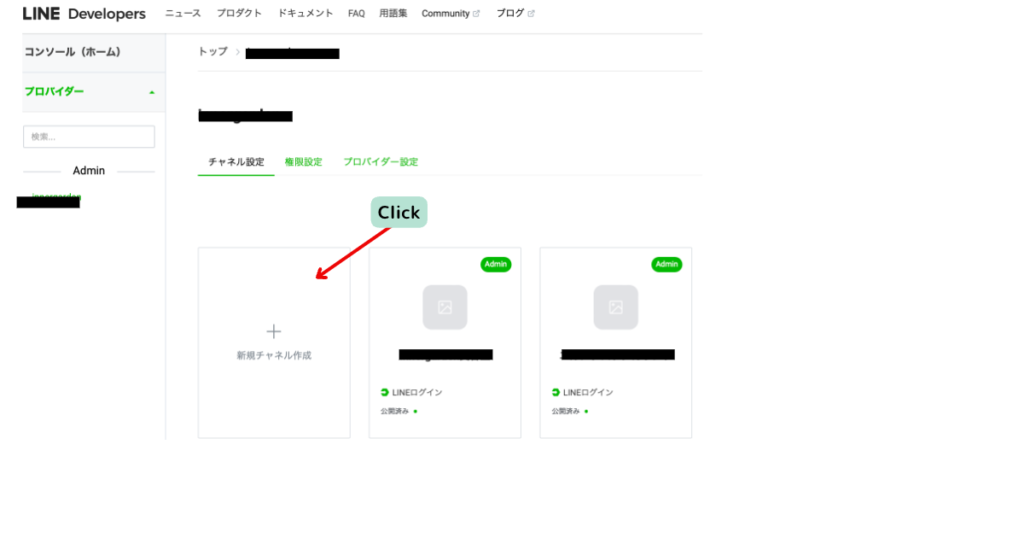Click external-link icon next to Community
This screenshot has height=538, width=1024.
(476, 13)
